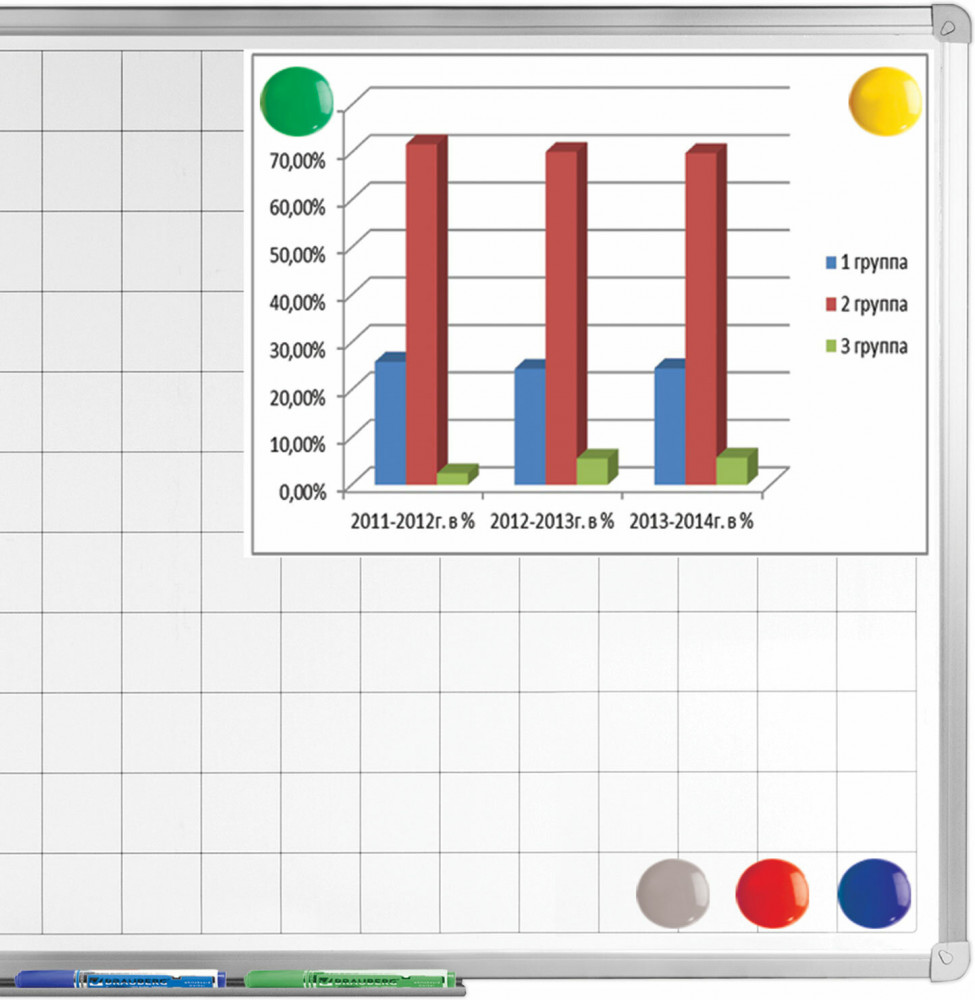The width and height of the screenshot is (975, 1000).
Task: Click the "2013-2014г. в %" axis label
Action: coord(691,521)
